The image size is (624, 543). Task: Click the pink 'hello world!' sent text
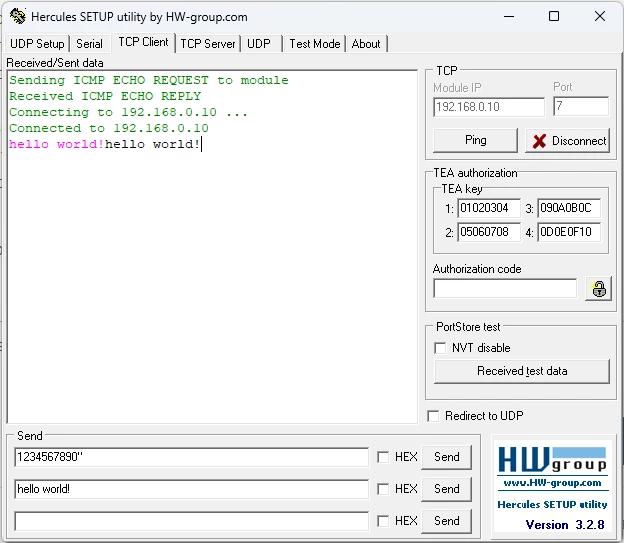pyautogui.click(x=57, y=144)
